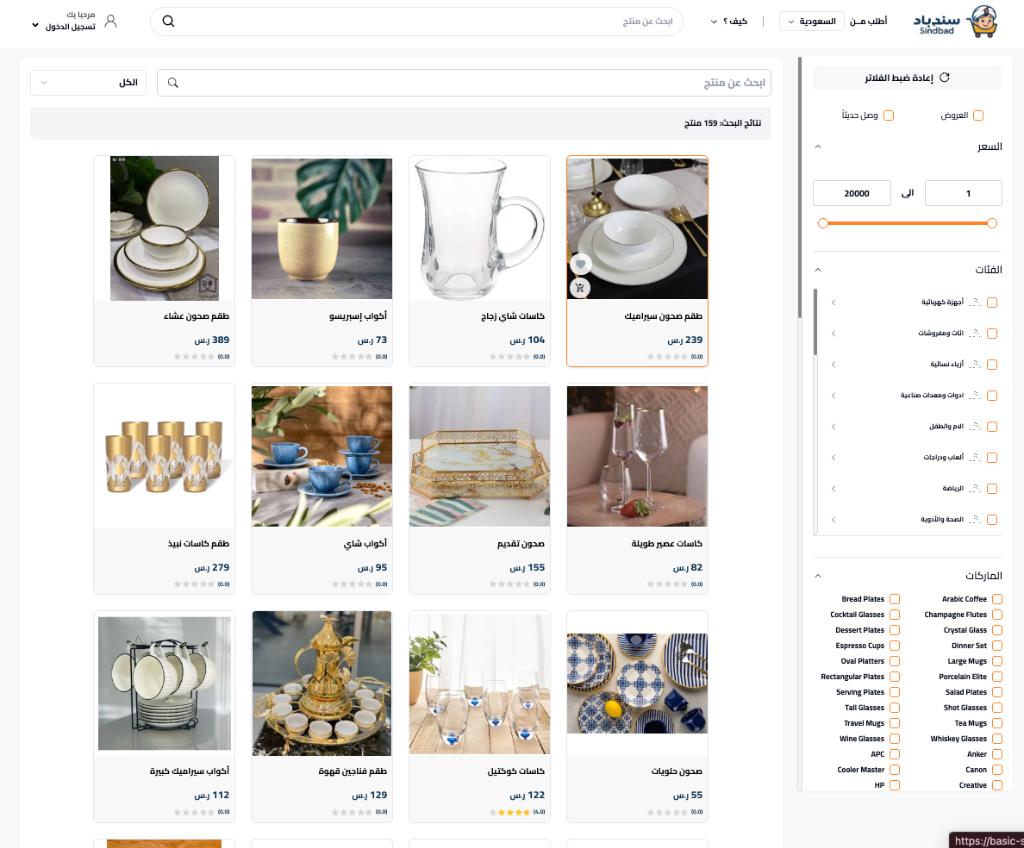Check the Bread Plates brand checkbox
Image resolution: width=1024 pixels, height=848 pixels.
click(x=895, y=599)
